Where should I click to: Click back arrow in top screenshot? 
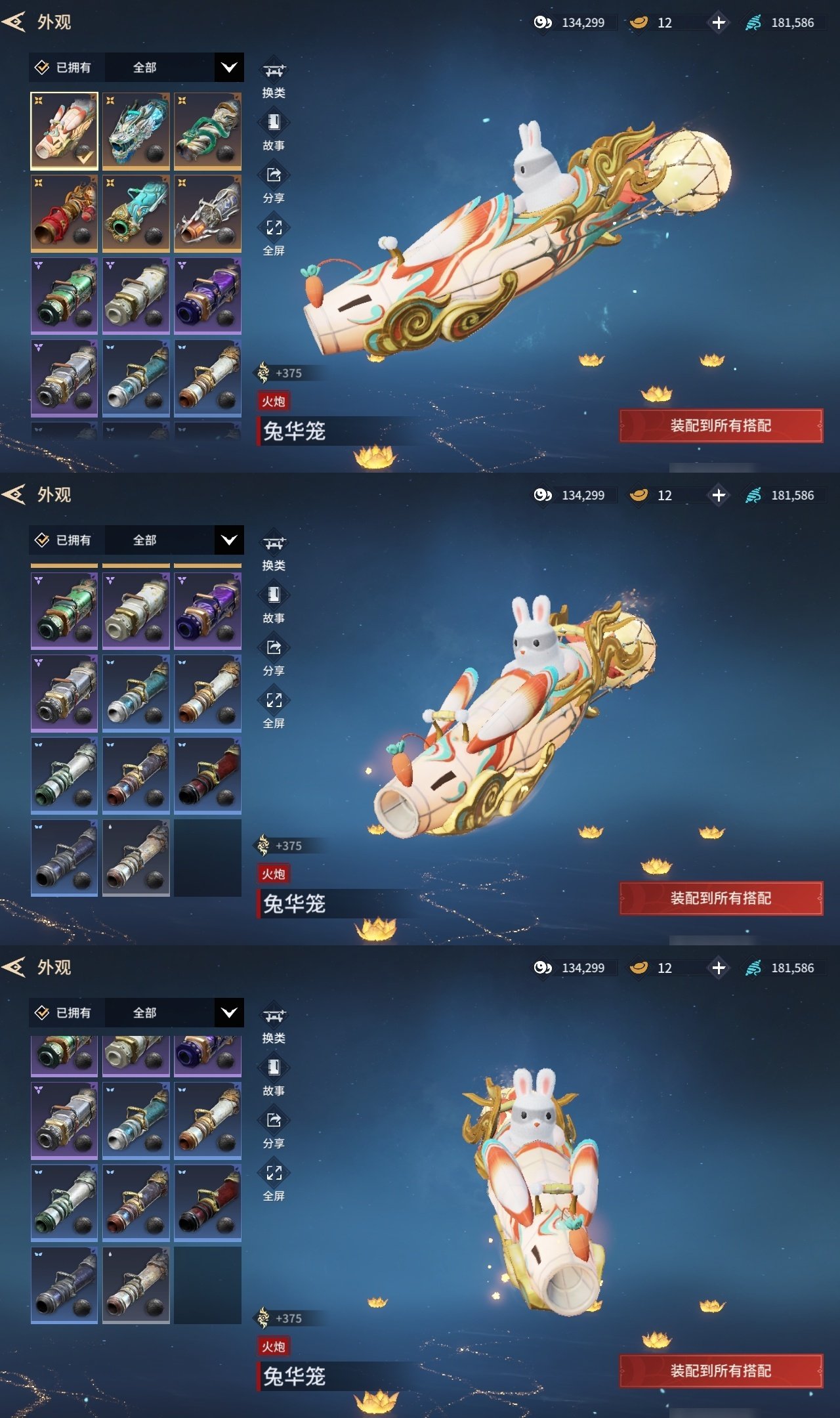coord(14,22)
